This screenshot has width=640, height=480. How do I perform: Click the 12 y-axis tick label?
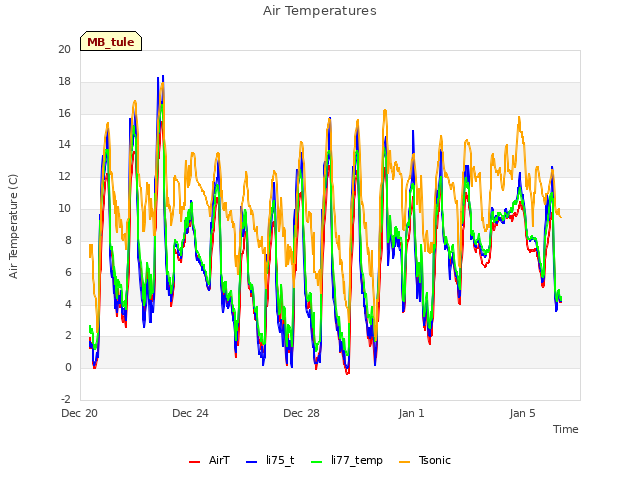[64, 177]
